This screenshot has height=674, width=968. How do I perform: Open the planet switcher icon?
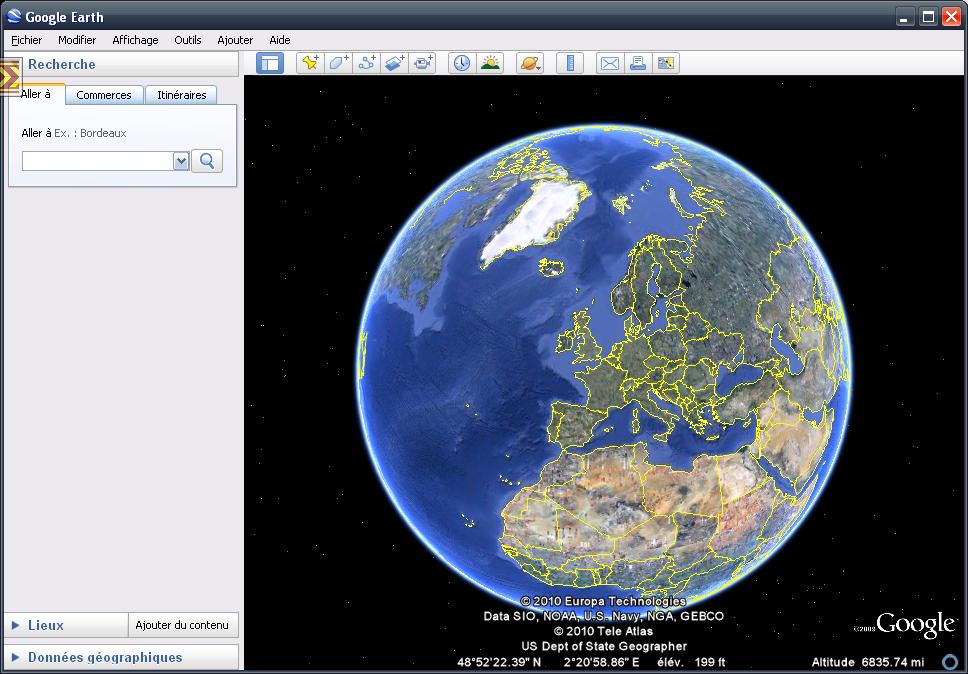pos(530,63)
